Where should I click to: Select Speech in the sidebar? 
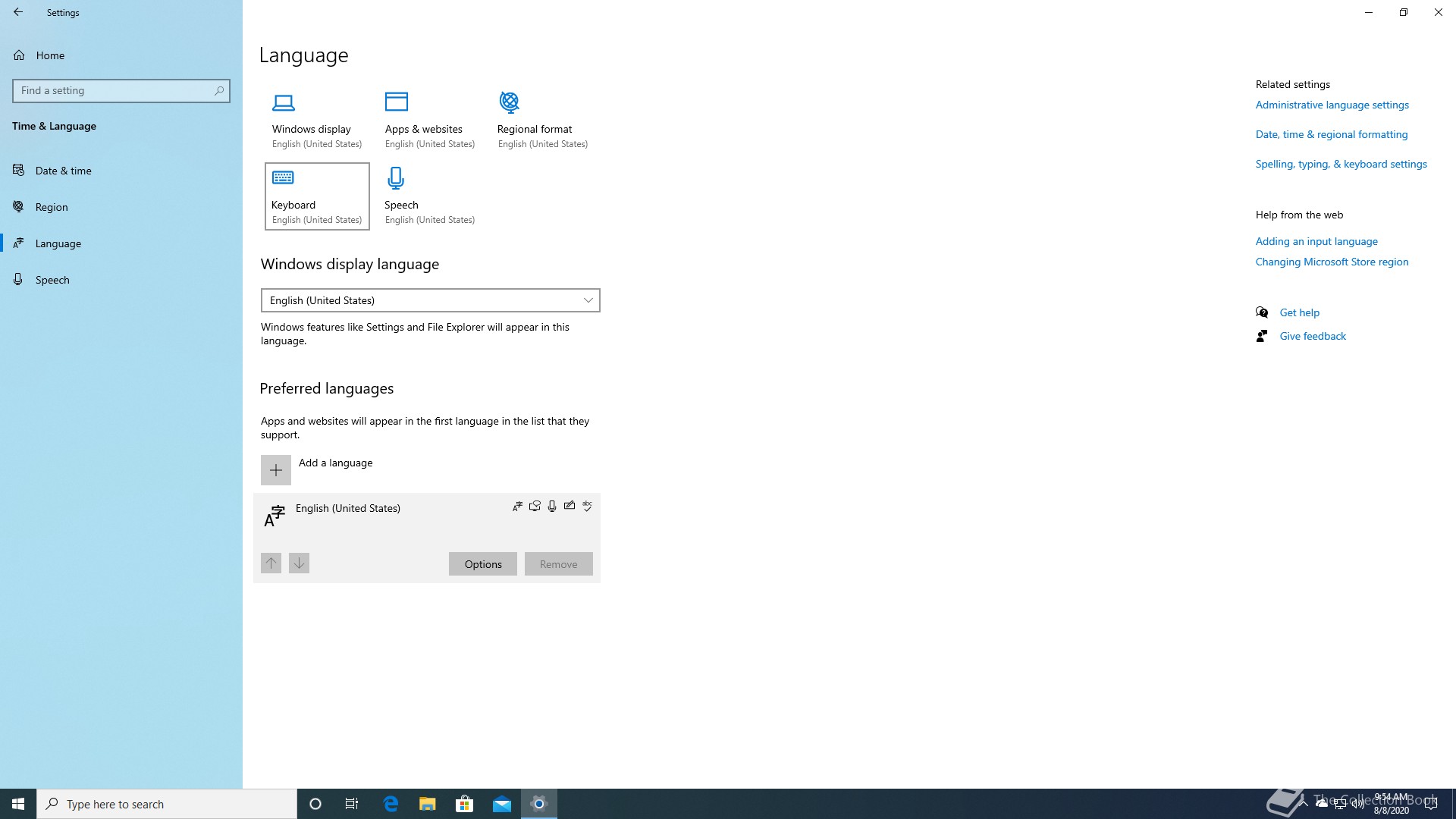[52, 280]
